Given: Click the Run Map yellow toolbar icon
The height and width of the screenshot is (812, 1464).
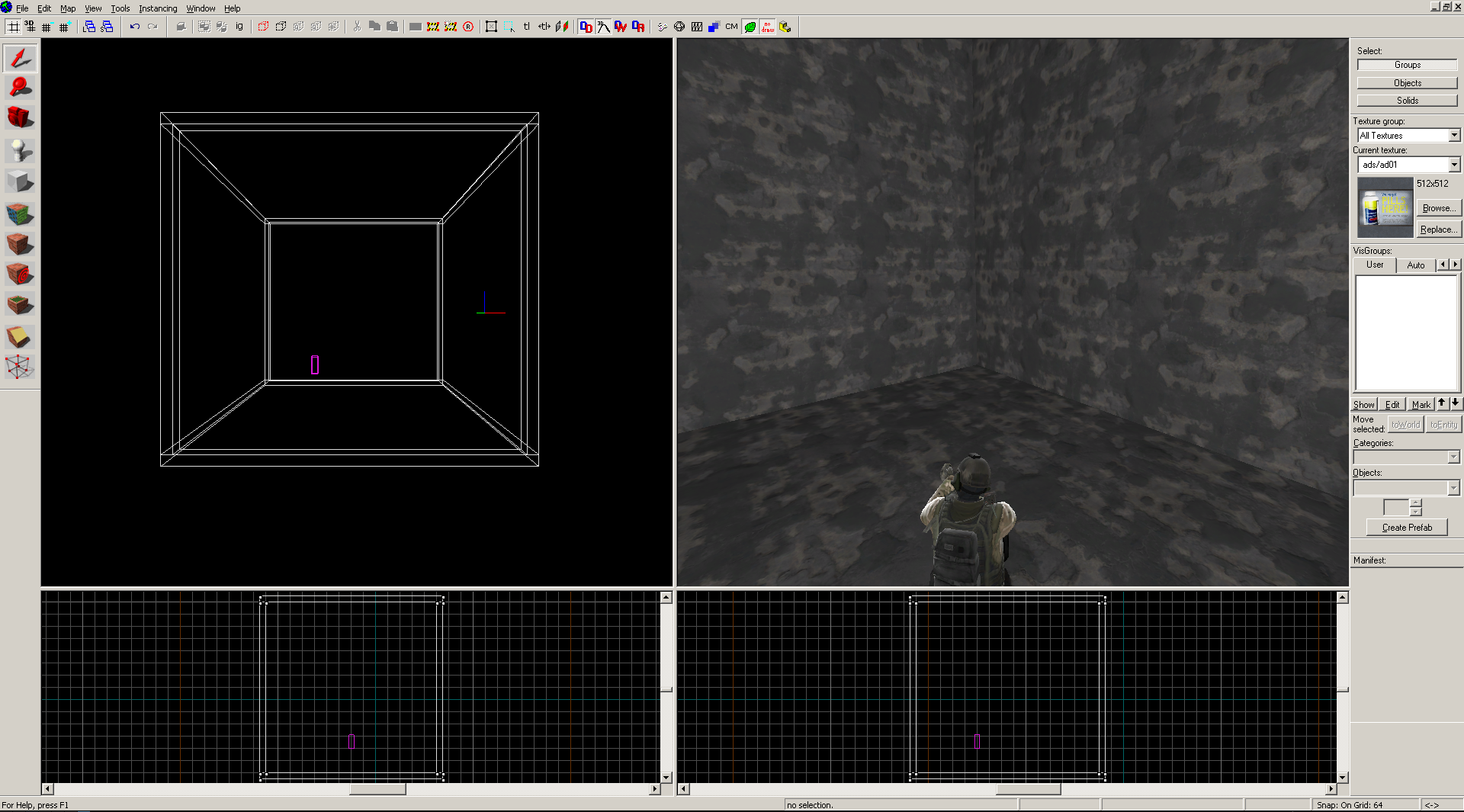Looking at the screenshot, I should click(x=785, y=27).
